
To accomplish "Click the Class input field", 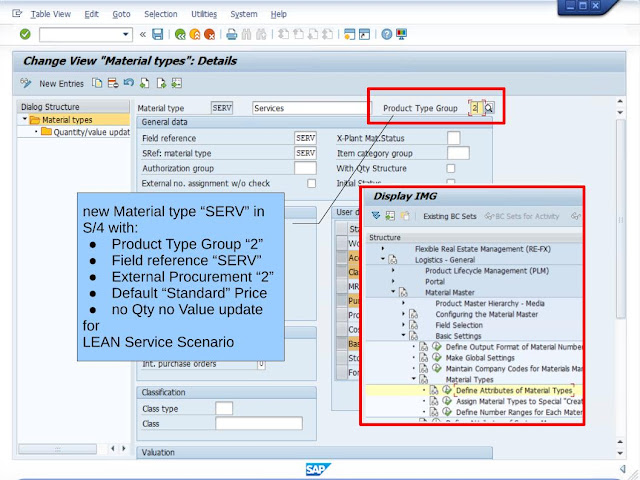I will [259, 423].
